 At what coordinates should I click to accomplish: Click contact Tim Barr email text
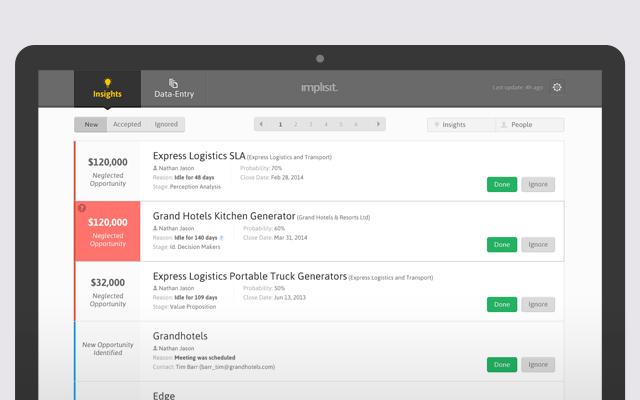tap(225, 367)
